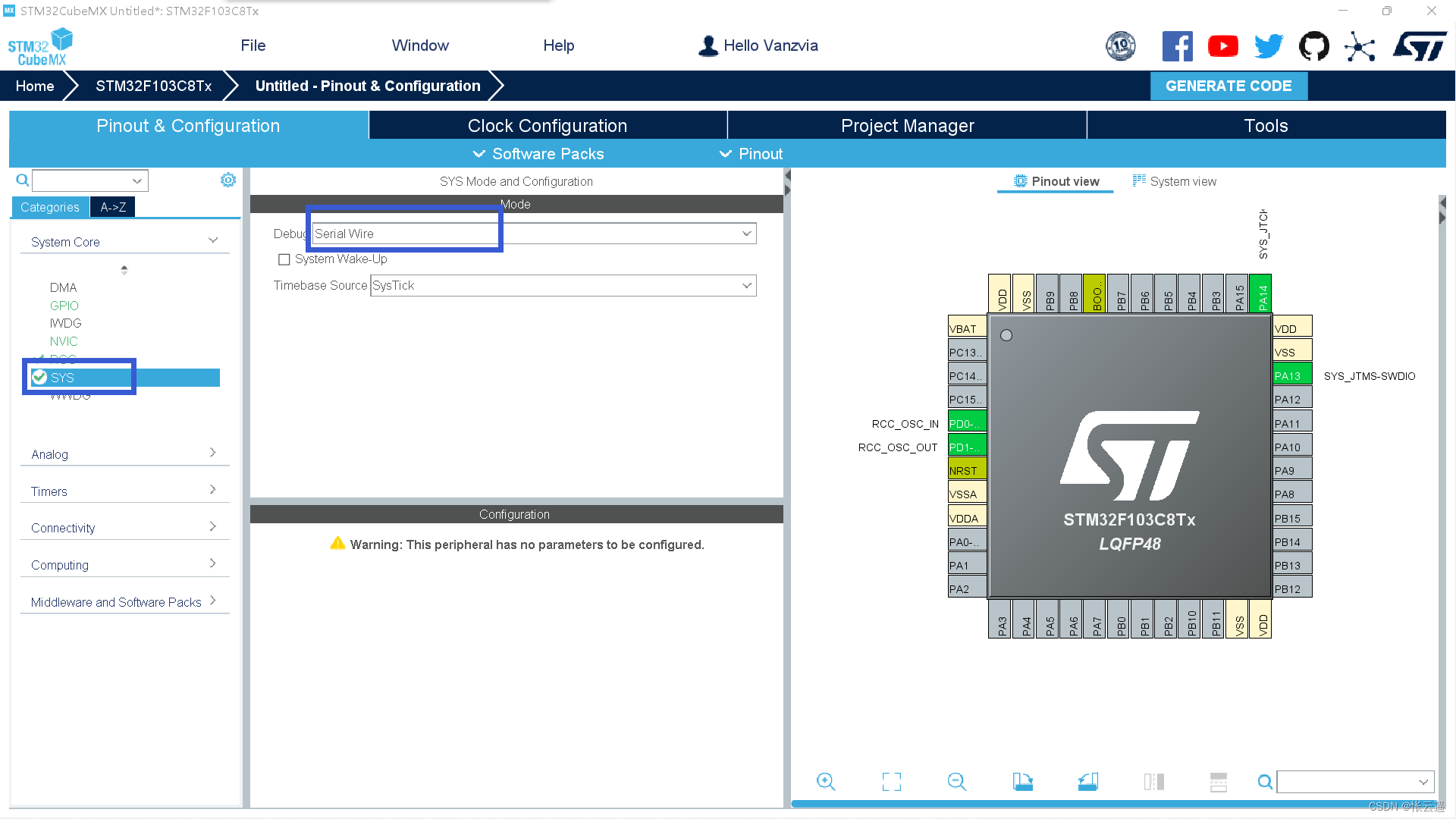Enable the System Wake-Up checkbox
This screenshot has width=1456, height=819.
click(x=284, y=259)
